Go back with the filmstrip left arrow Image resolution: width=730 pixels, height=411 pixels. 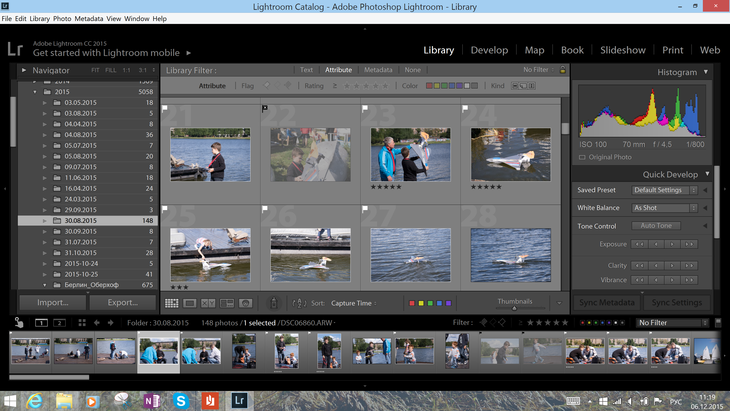pos(97,323)
